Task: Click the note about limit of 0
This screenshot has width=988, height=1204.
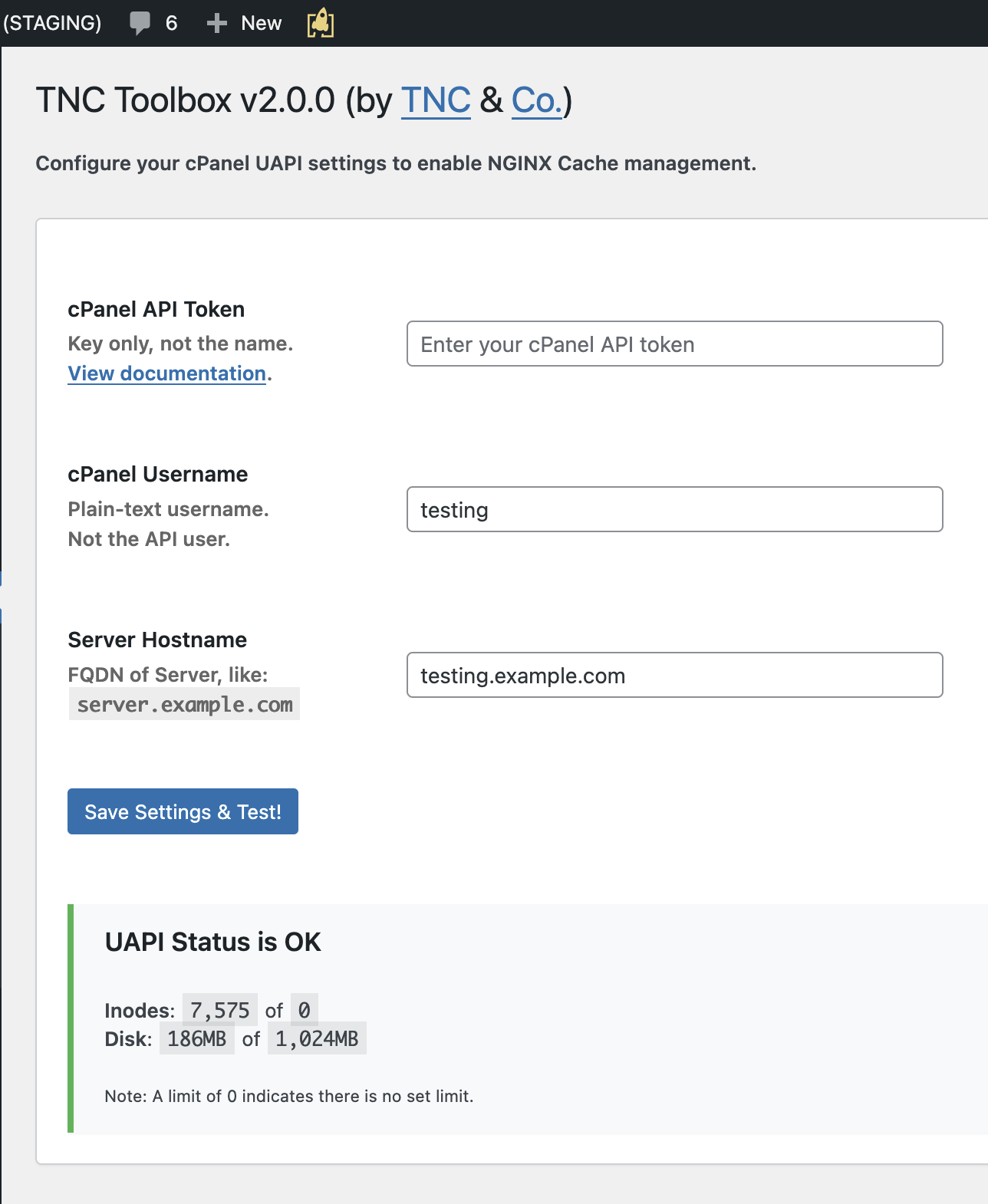Action: tap(289, 1096)
